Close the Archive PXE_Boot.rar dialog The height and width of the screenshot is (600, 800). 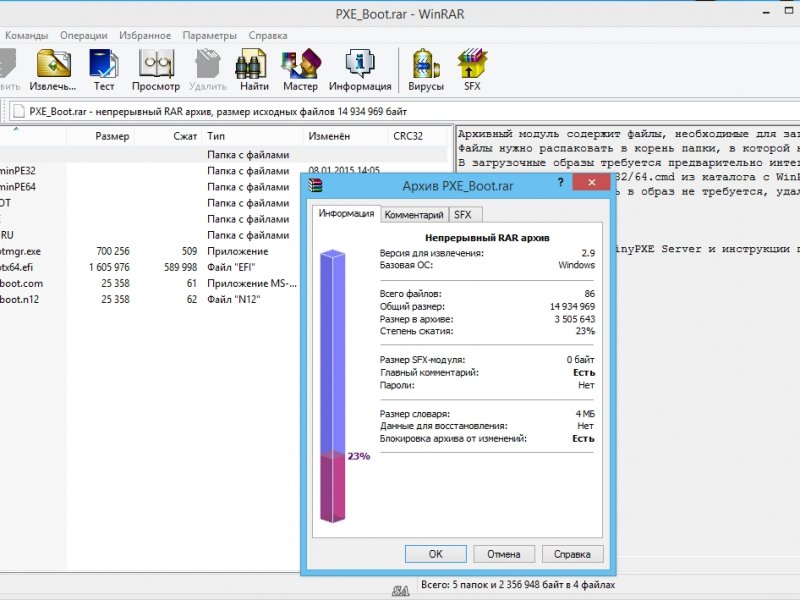(591, 182)
